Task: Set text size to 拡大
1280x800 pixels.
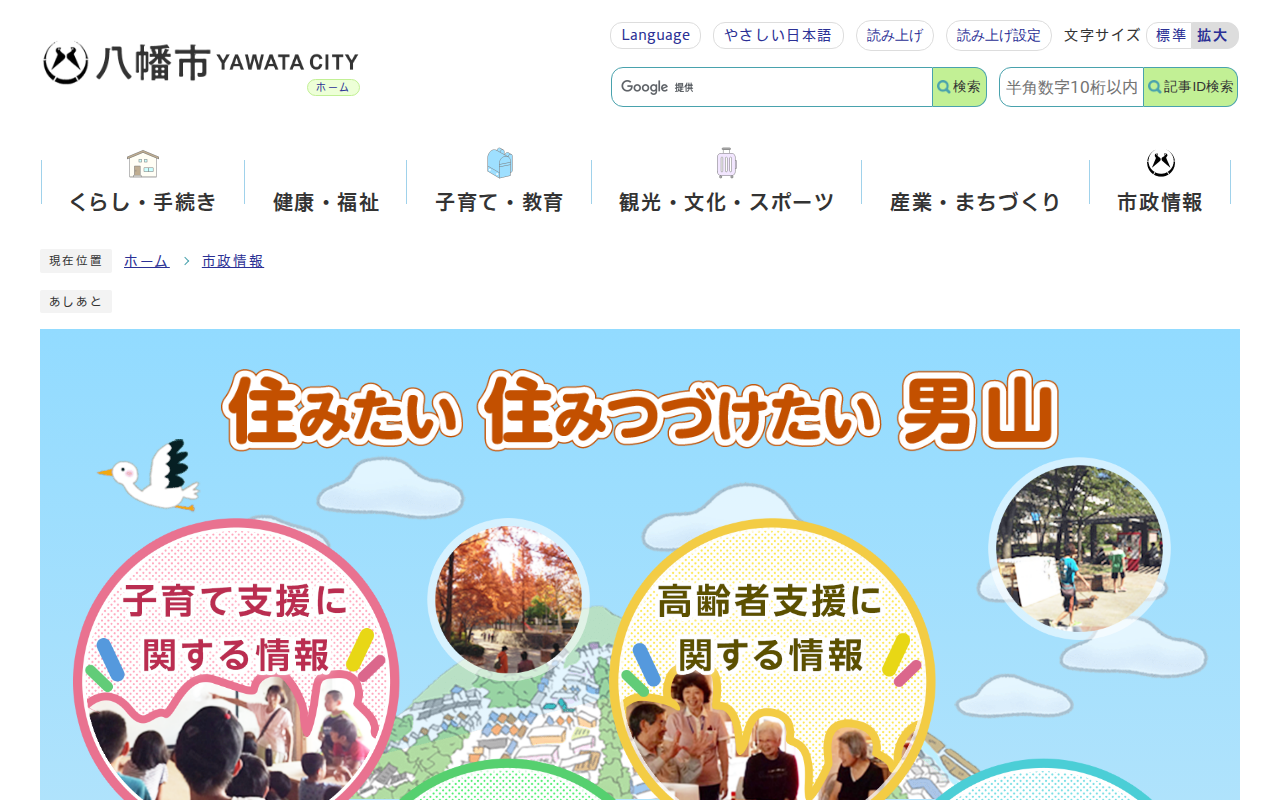Action: [x=1213, y=36]
